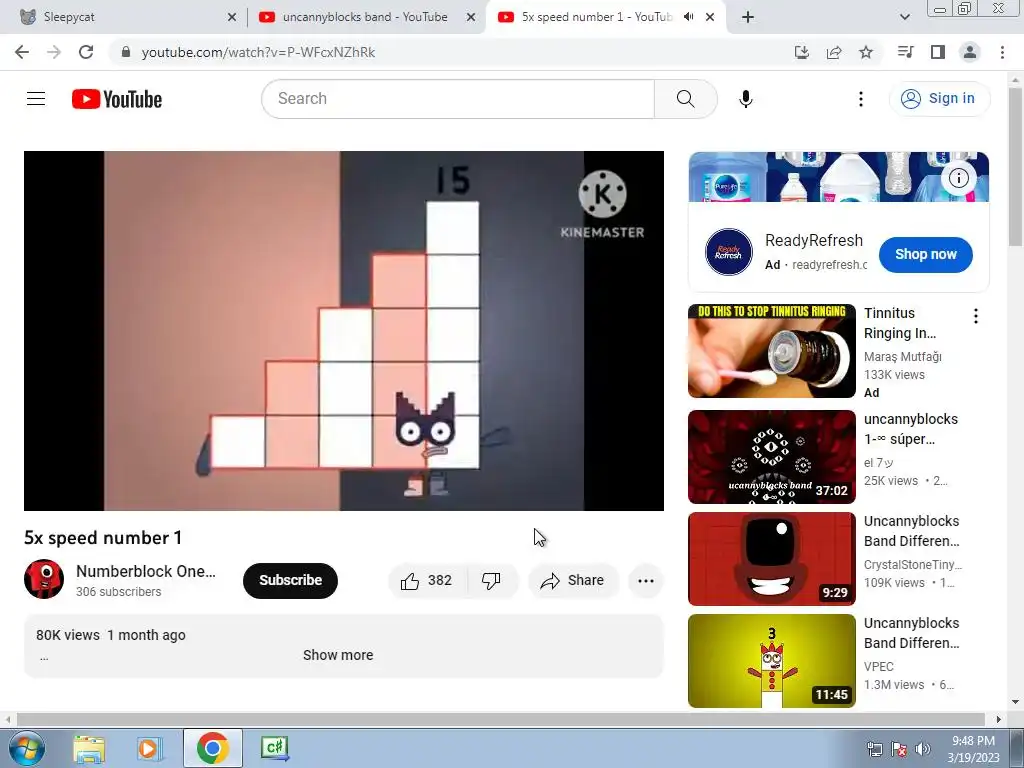Click horizontal page scrollbar
This screenshot has width=1024, height=768.
coord(500,719)
